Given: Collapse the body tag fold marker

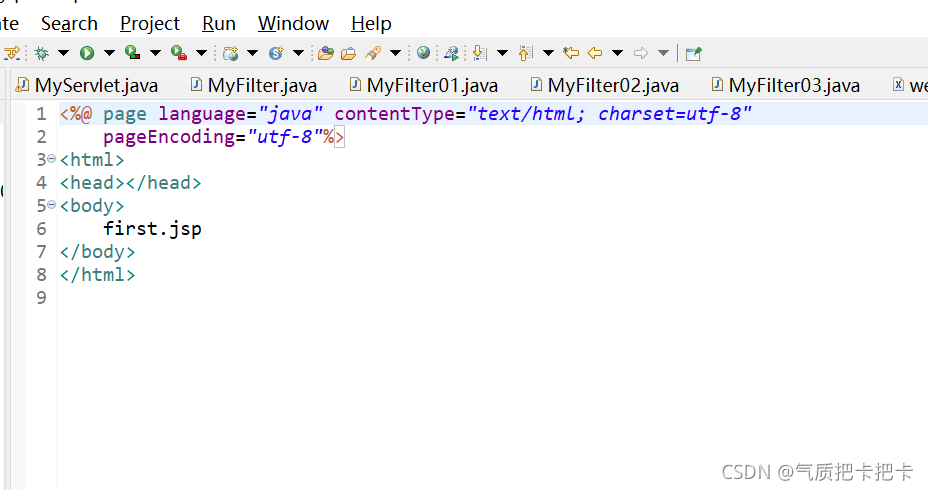Looking at the screenshot, I should [x=51, y=205].
